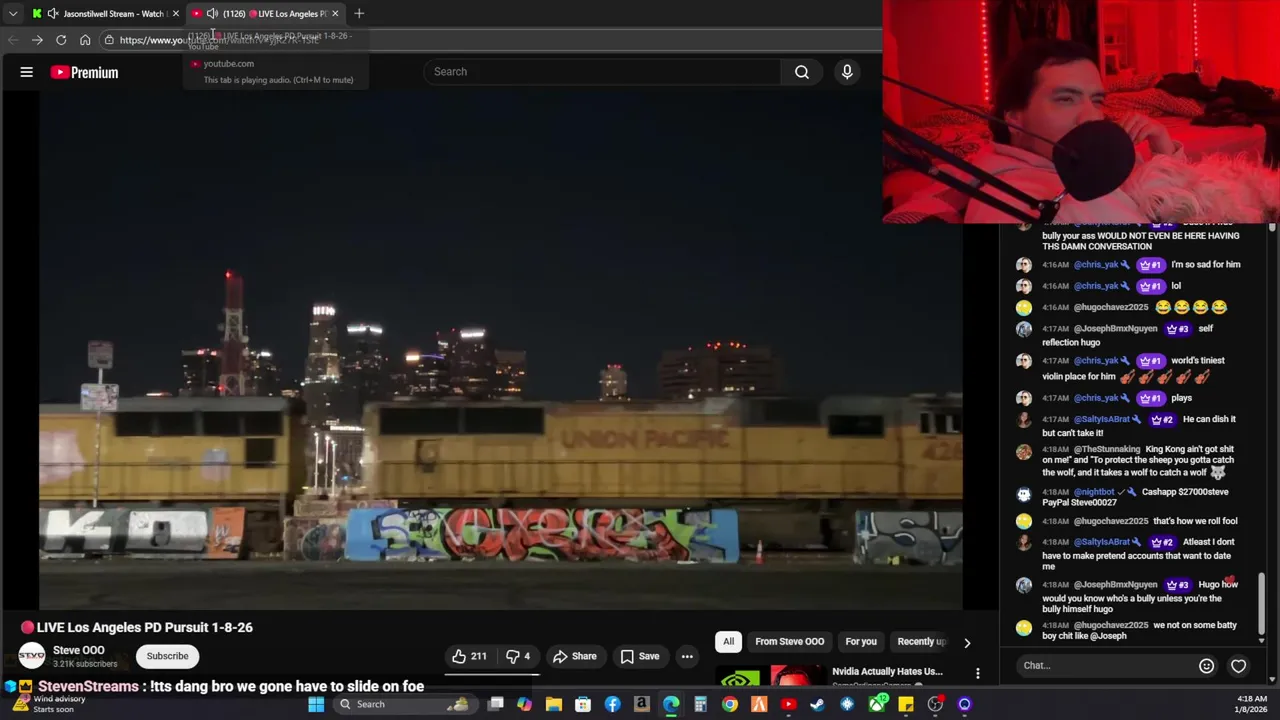Open Sticky Notes from taskbar
Image resolution: width=1280 pixels, height=720 pixels.
tap(906, 704)
